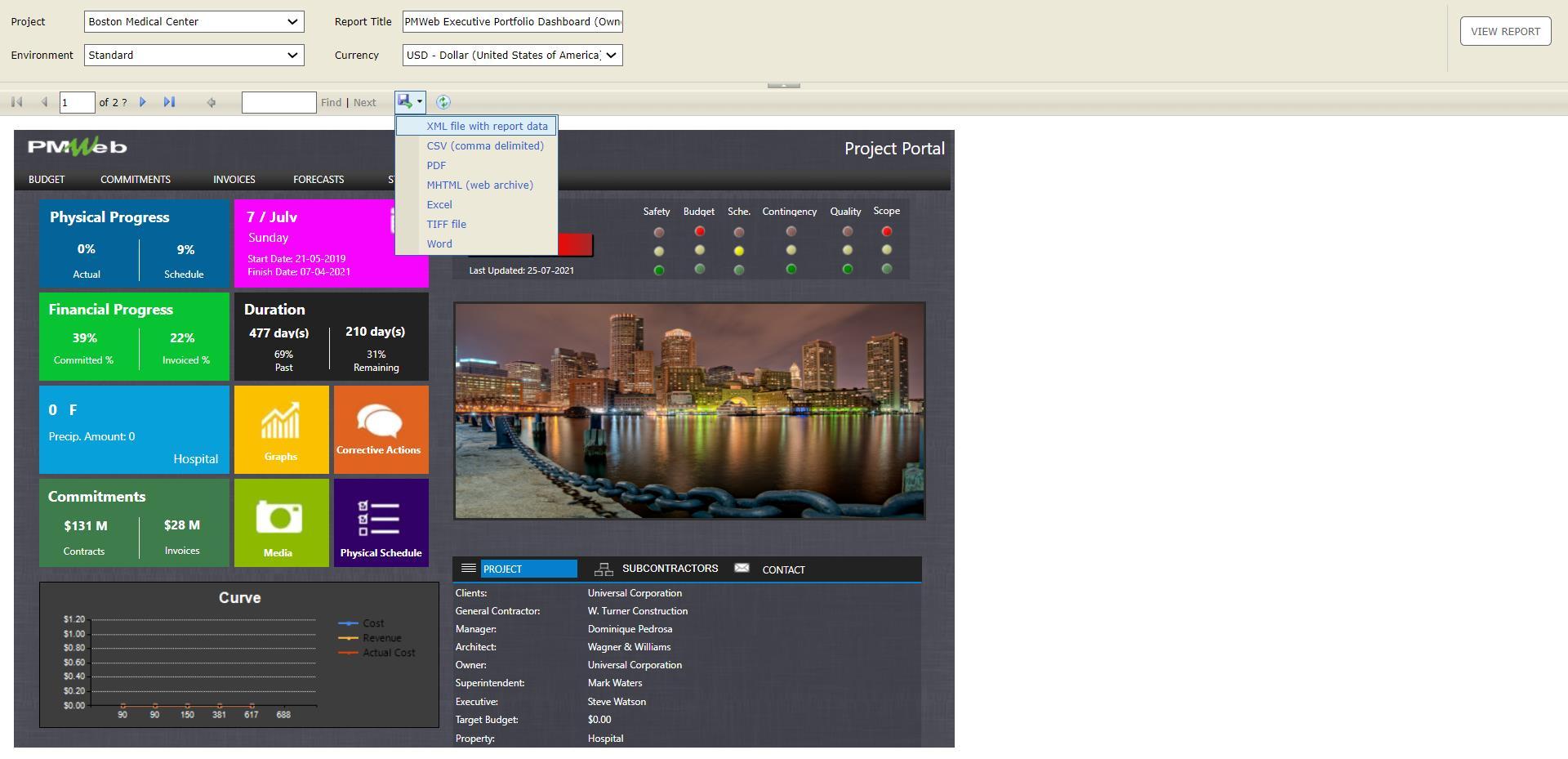Select the Physical Schedule checklist icon
Image resolution: width=1568 pixels, height=759 pixels.
pos(381,517)
